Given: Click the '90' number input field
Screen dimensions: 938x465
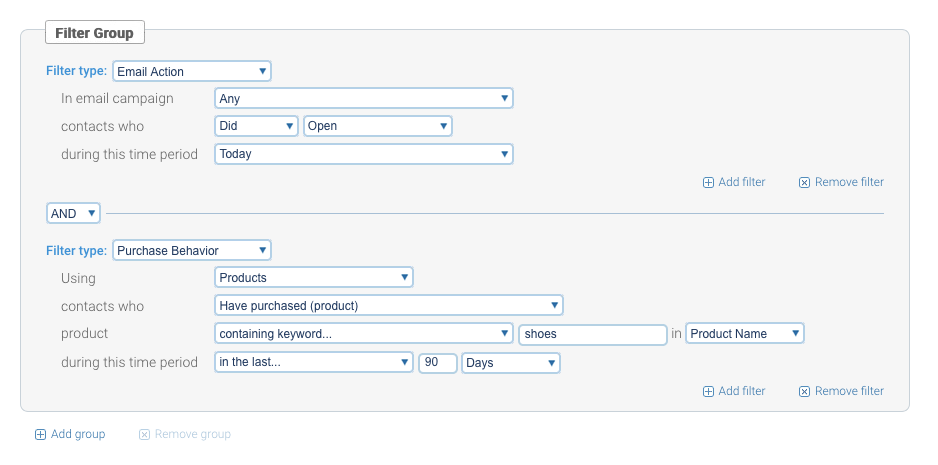Looking at the screenshot, I should [x=437, y=363].
